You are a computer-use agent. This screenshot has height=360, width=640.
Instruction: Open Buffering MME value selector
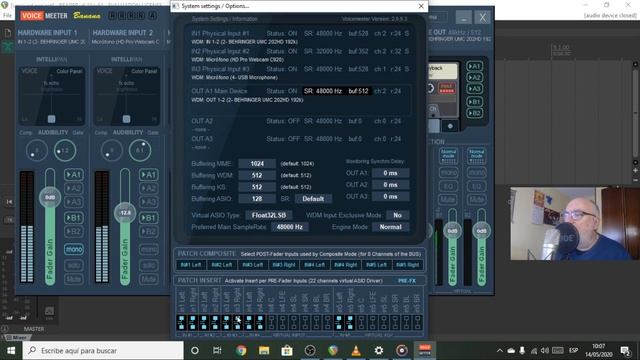pos(257,164)
